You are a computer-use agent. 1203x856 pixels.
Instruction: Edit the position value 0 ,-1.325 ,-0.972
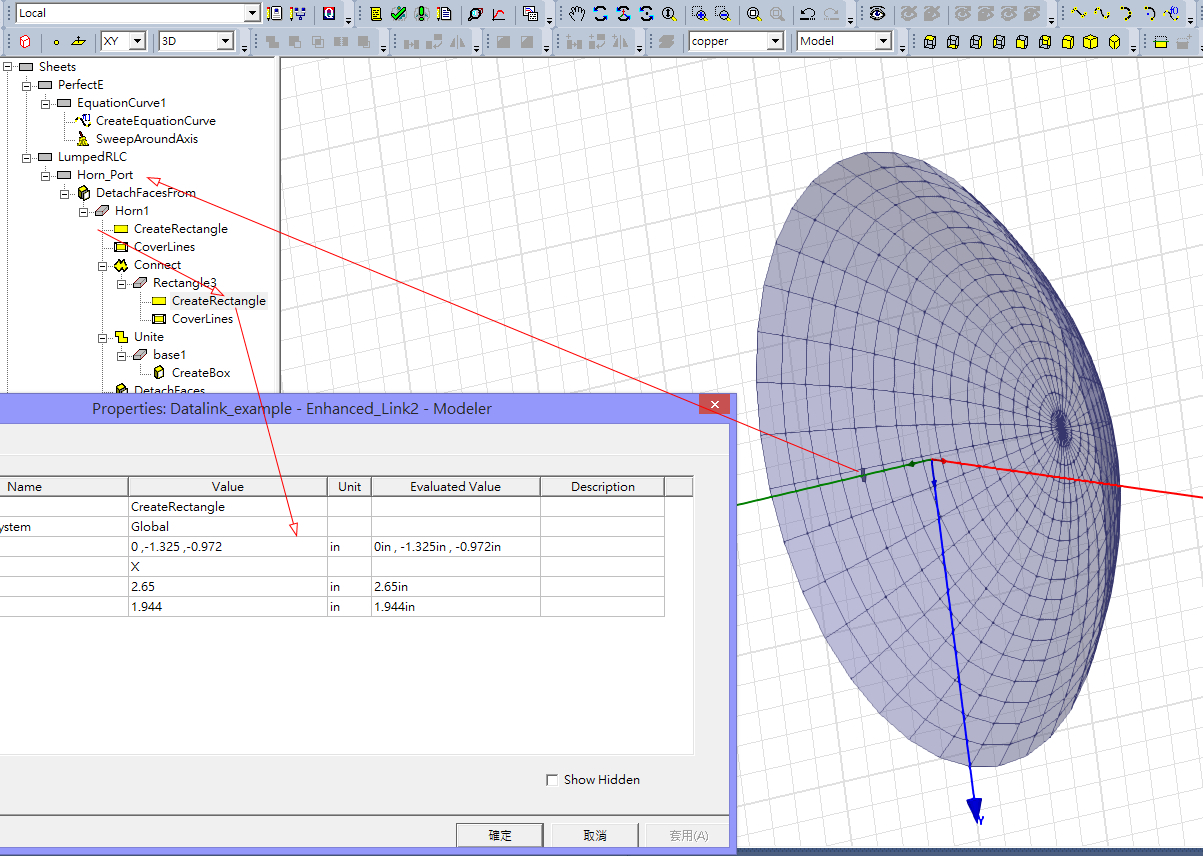(x=228, y=547)
